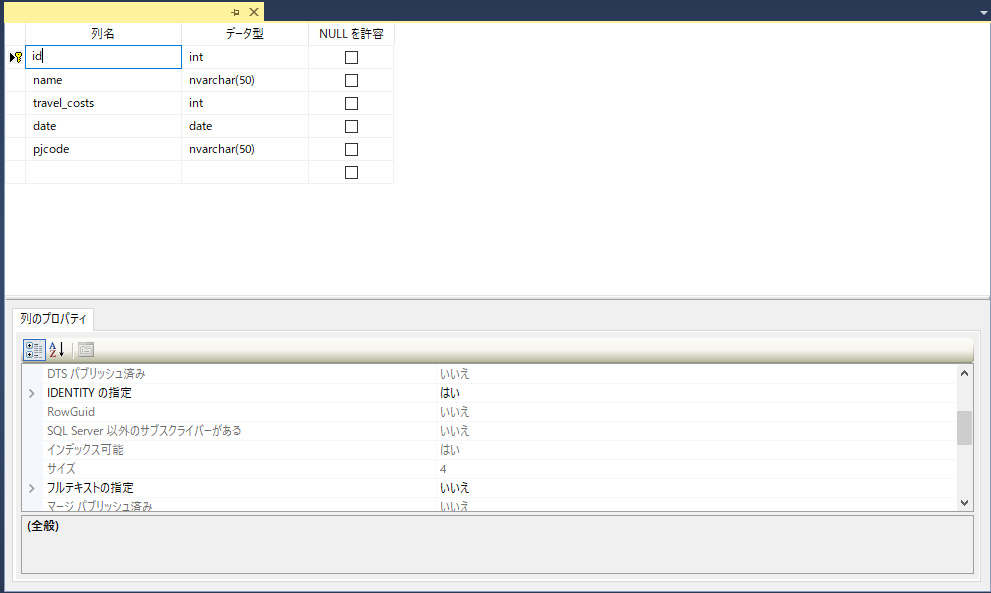The image size is (991, 593).
Task: Click int data type of travel_costs row
Action: pos(245,103)
